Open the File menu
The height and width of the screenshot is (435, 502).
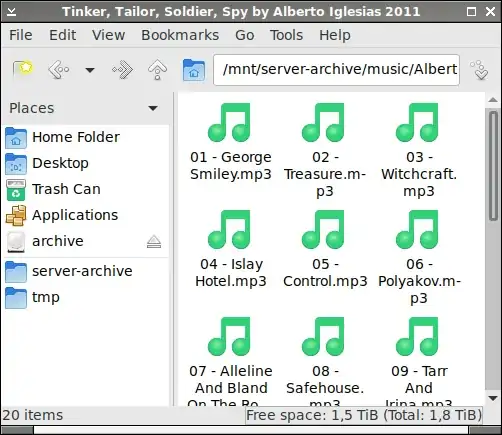click(x=21, y=35)
